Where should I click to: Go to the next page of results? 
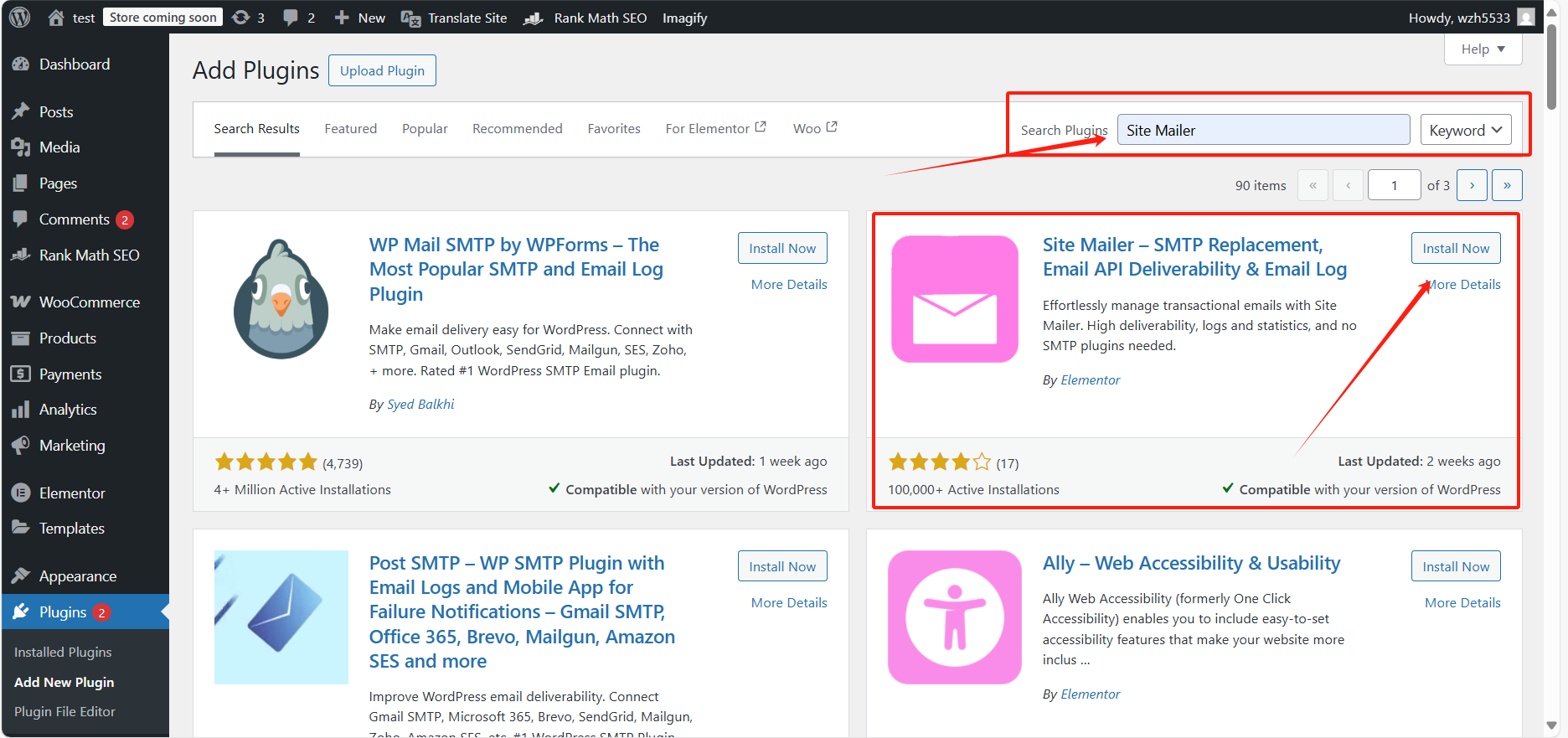point(1471,185)
